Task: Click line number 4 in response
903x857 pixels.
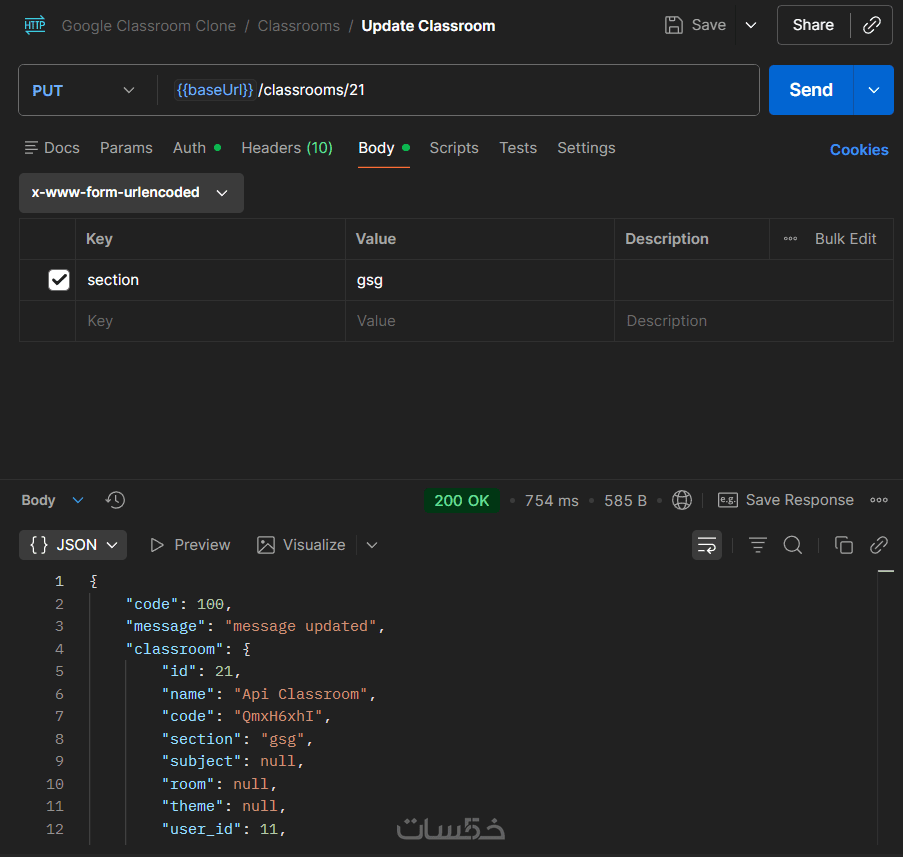Action: click(x=59, y=649)
